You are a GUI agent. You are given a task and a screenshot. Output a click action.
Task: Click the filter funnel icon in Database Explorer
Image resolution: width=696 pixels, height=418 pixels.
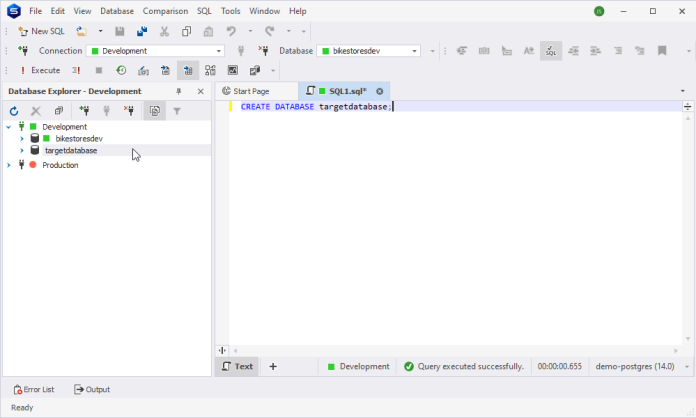[177, 111]
